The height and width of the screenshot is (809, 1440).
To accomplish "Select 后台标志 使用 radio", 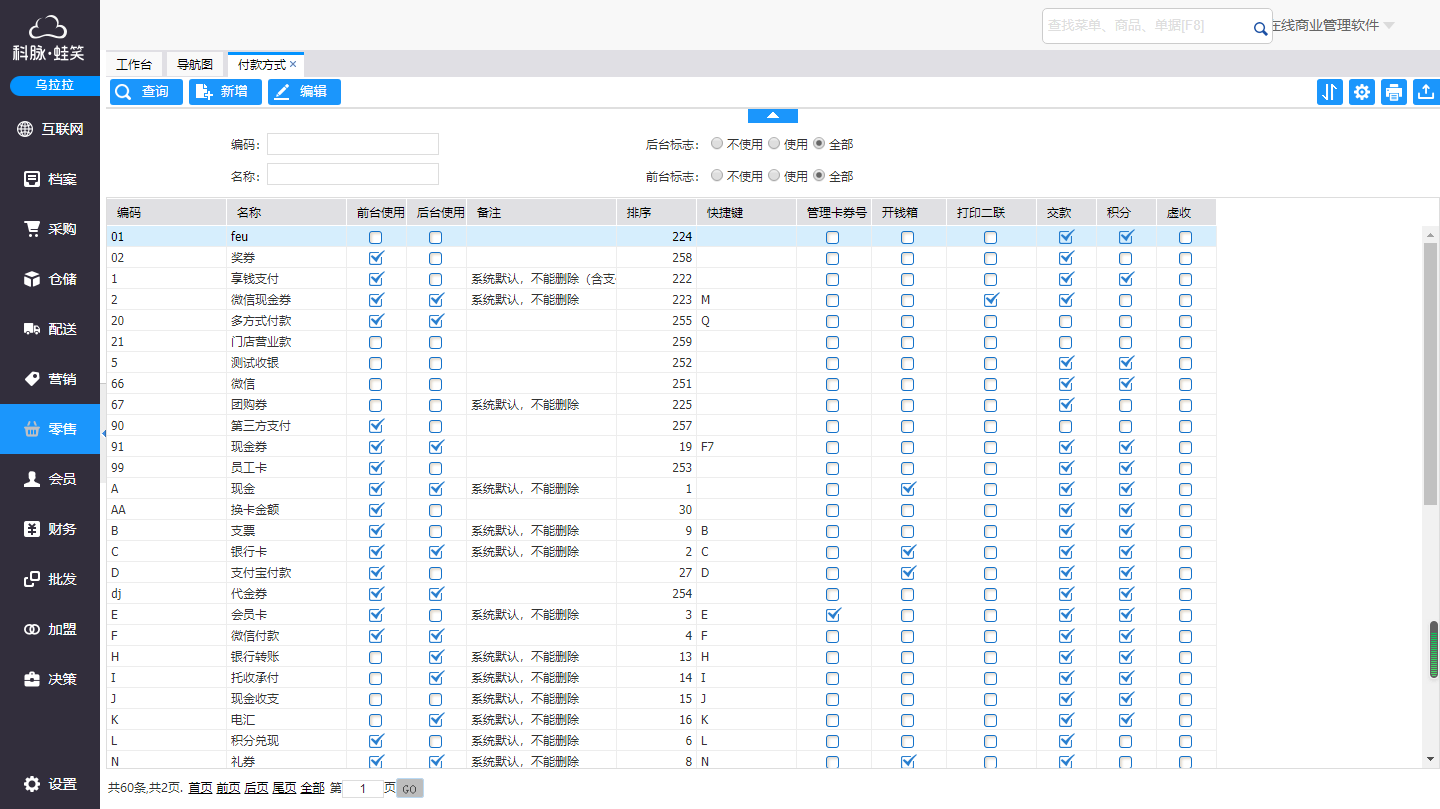I will click(x=774, y=144).
